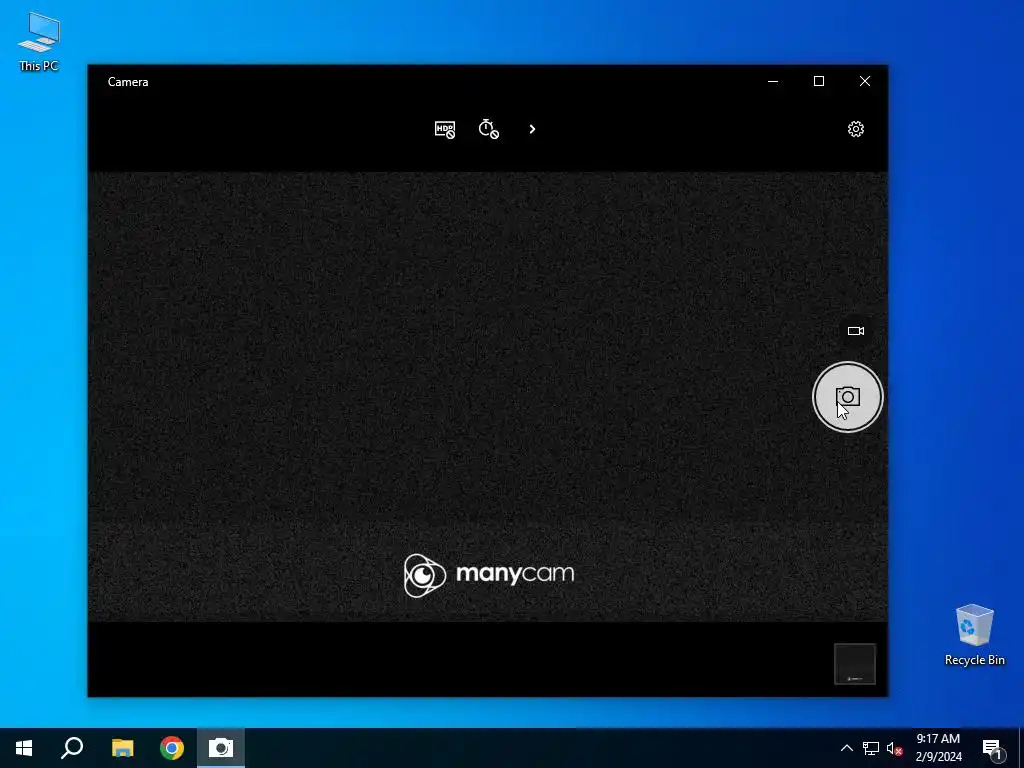Open the last captured photo thumbnail

[x=855, y=664]
